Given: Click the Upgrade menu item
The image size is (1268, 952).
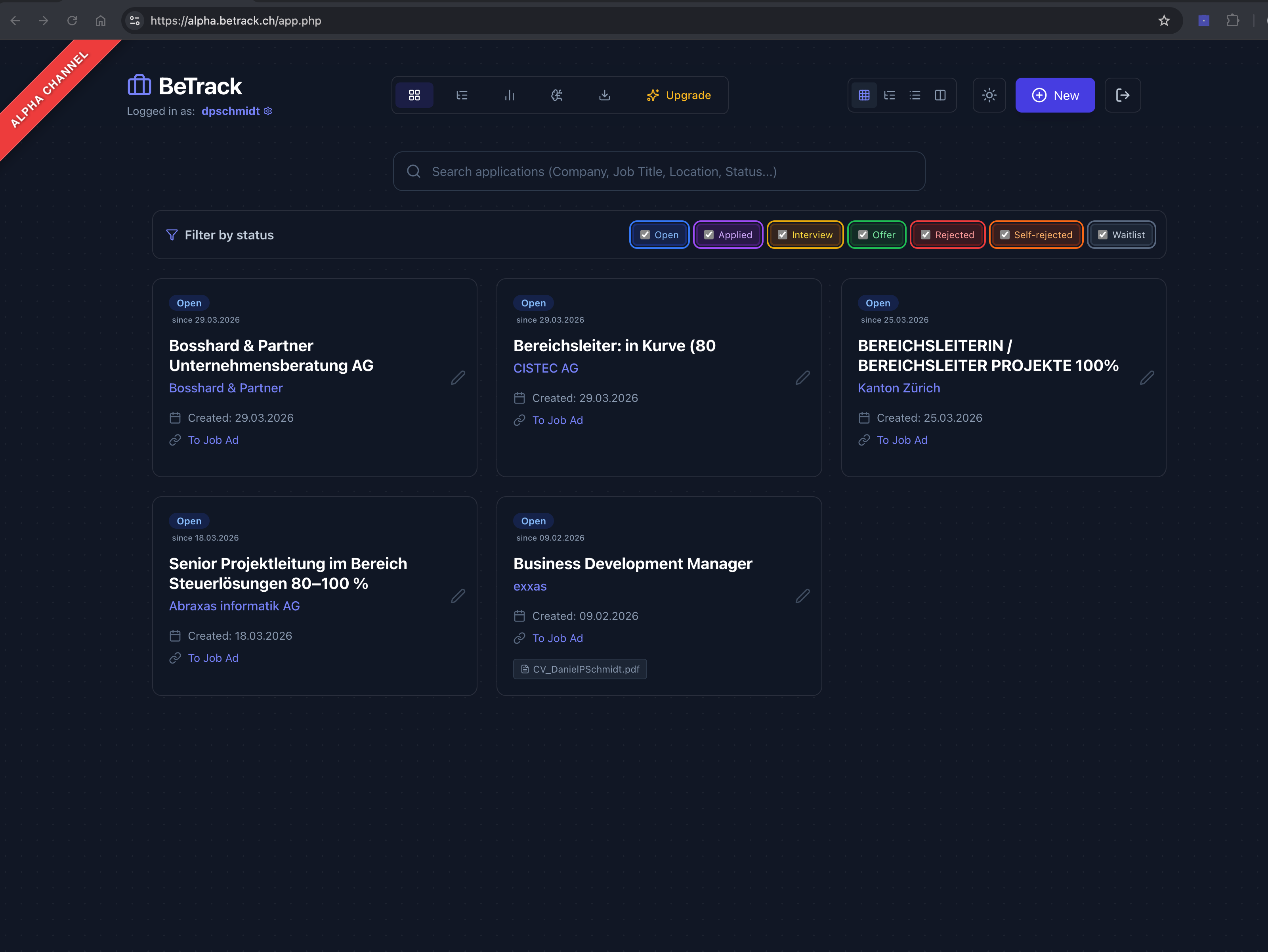Looking at the screenshot, I should click(x=680, y=95).
